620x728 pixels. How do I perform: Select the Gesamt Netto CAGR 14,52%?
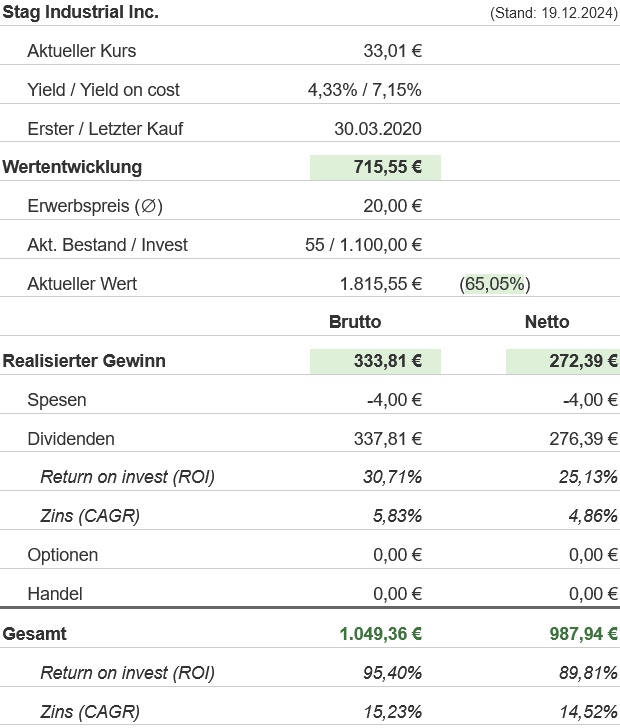588,712
